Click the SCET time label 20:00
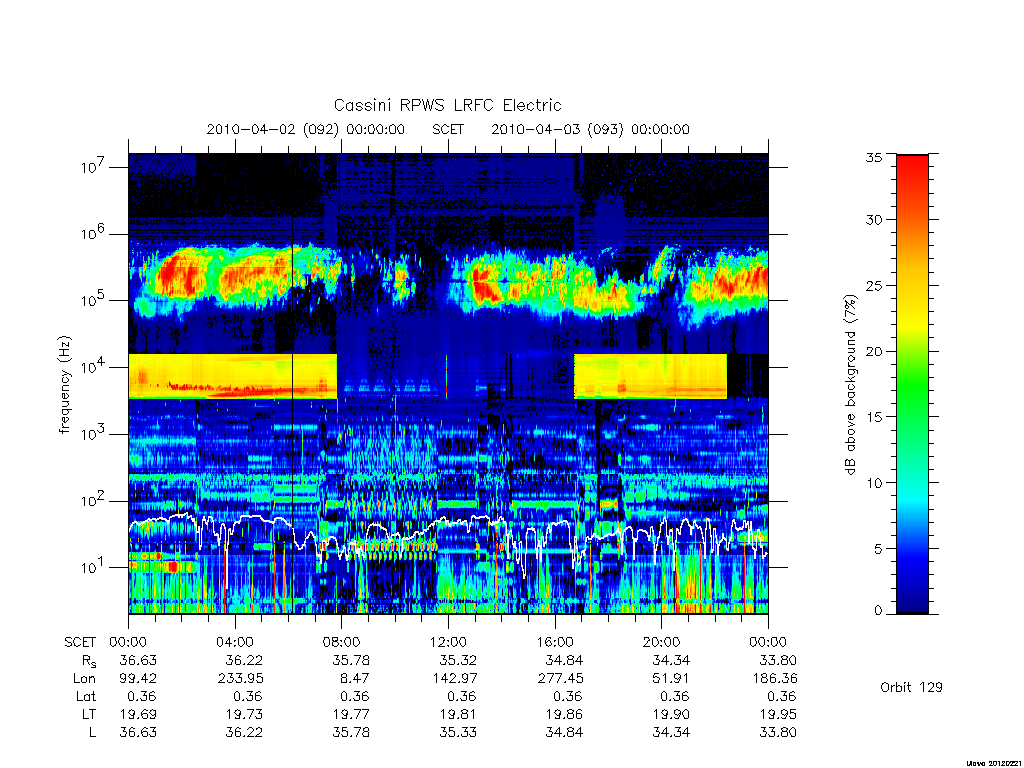This screenshot has width=1024, height=768. [662, 642]
